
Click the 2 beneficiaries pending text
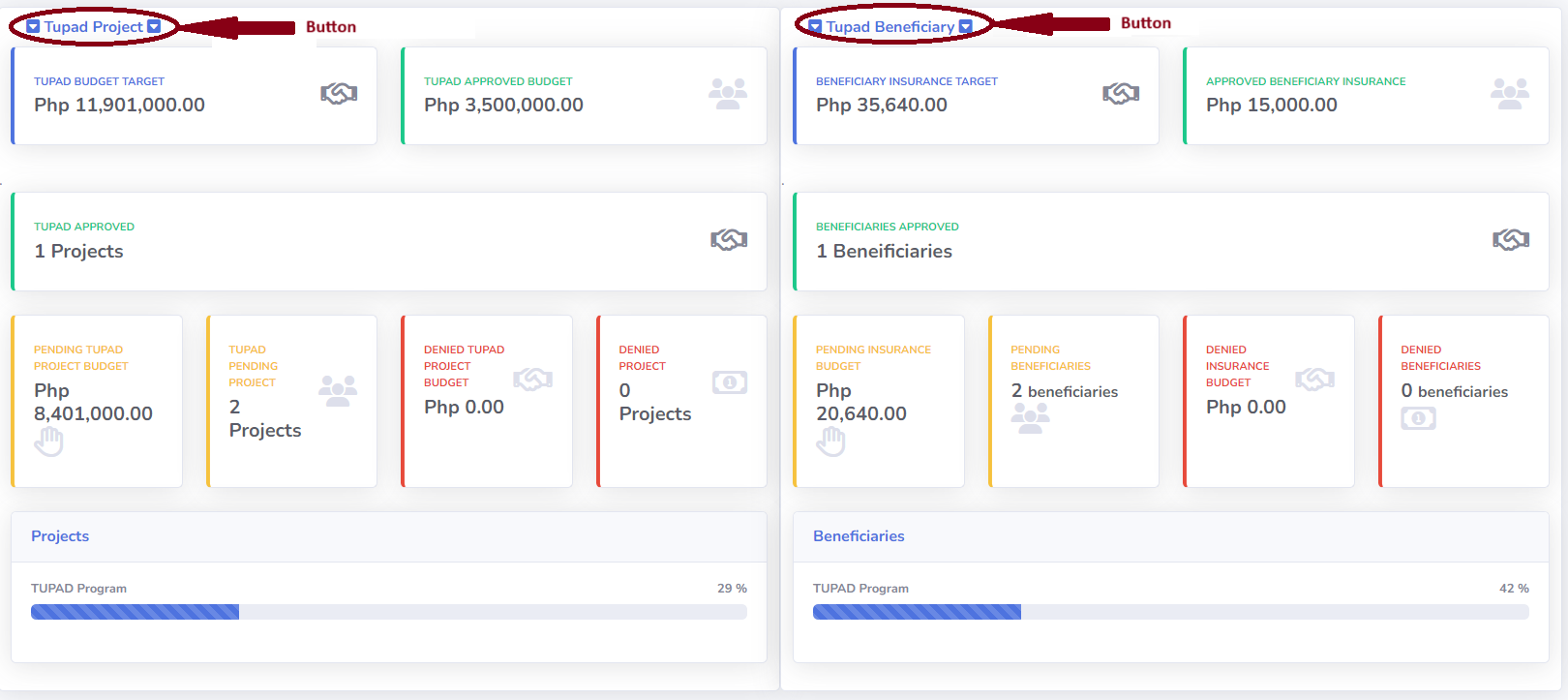[x=1065, y=391]
